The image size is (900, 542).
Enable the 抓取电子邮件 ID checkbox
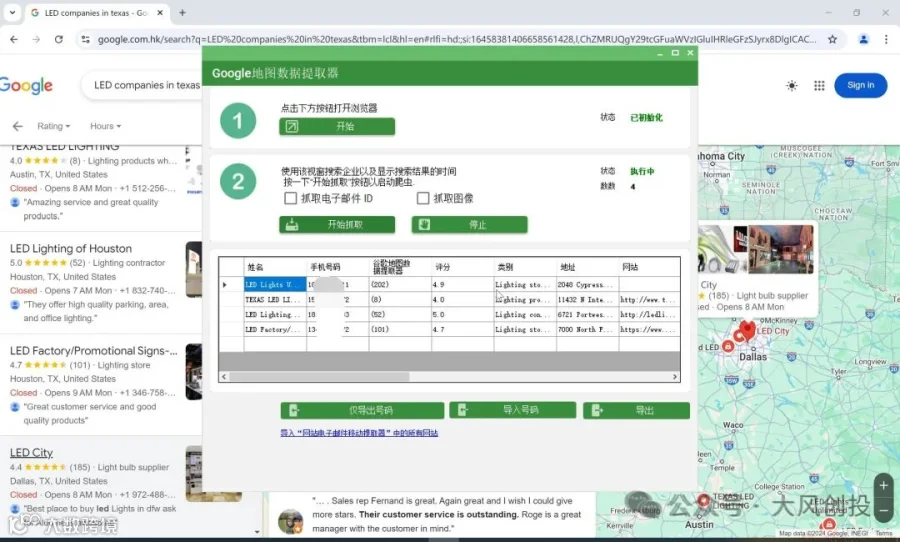(290, 198)
